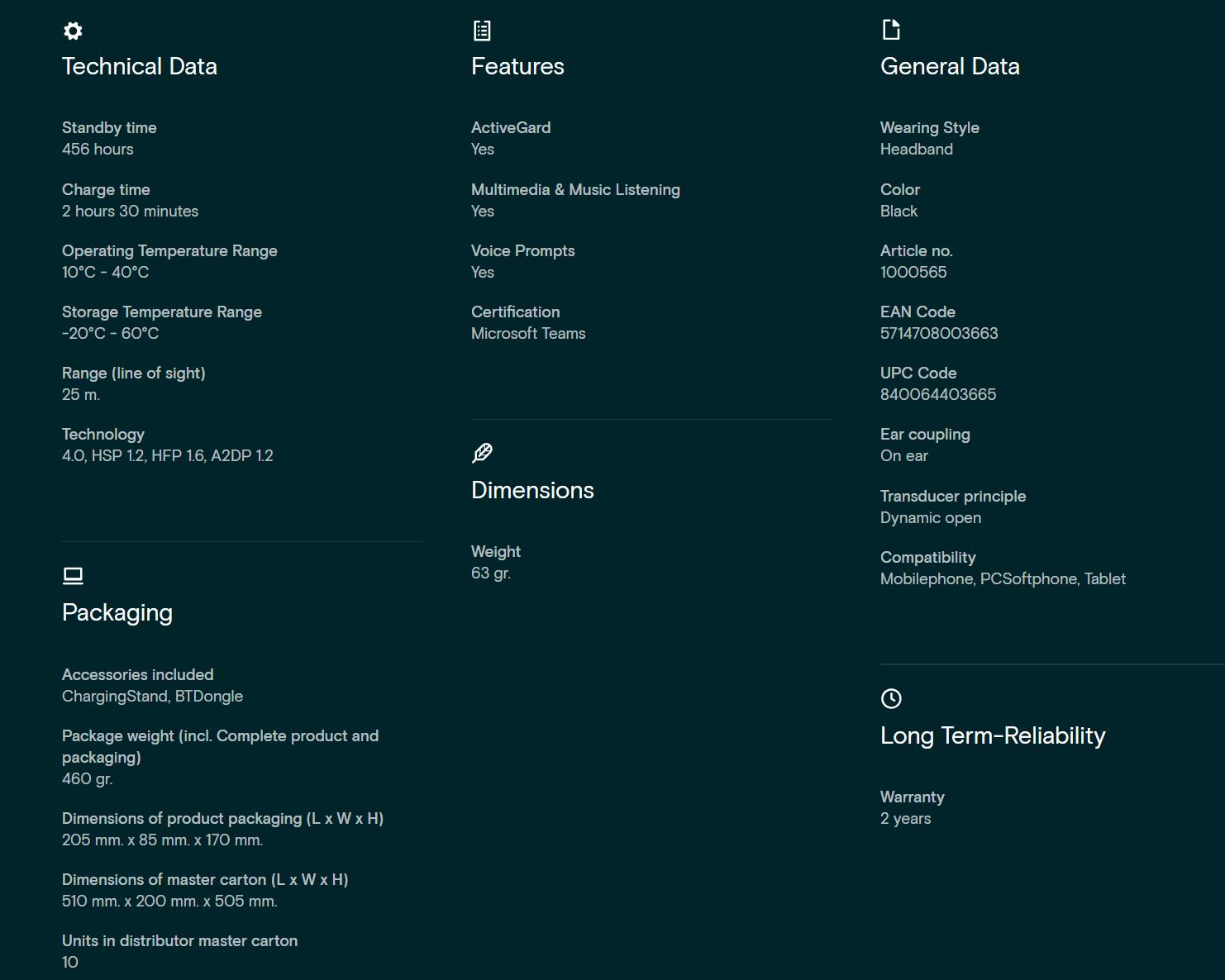This screenshot has width=1225, height=980.
Task: Click the Standby time label
Action: [109, 128]
